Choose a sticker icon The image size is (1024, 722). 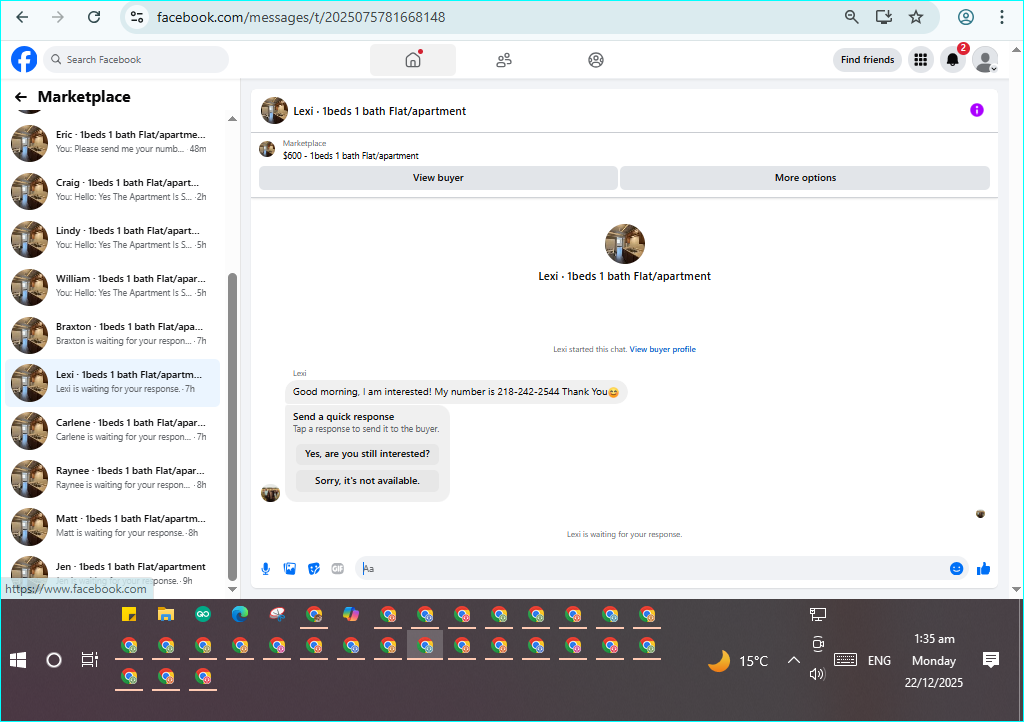tap(314, 569)
